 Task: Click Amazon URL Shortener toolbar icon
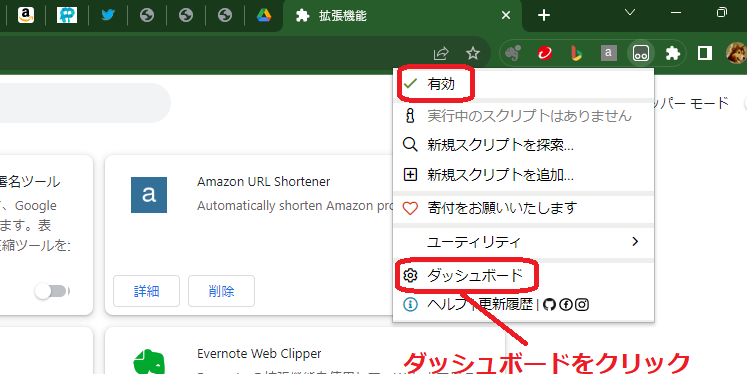point(608,53)
